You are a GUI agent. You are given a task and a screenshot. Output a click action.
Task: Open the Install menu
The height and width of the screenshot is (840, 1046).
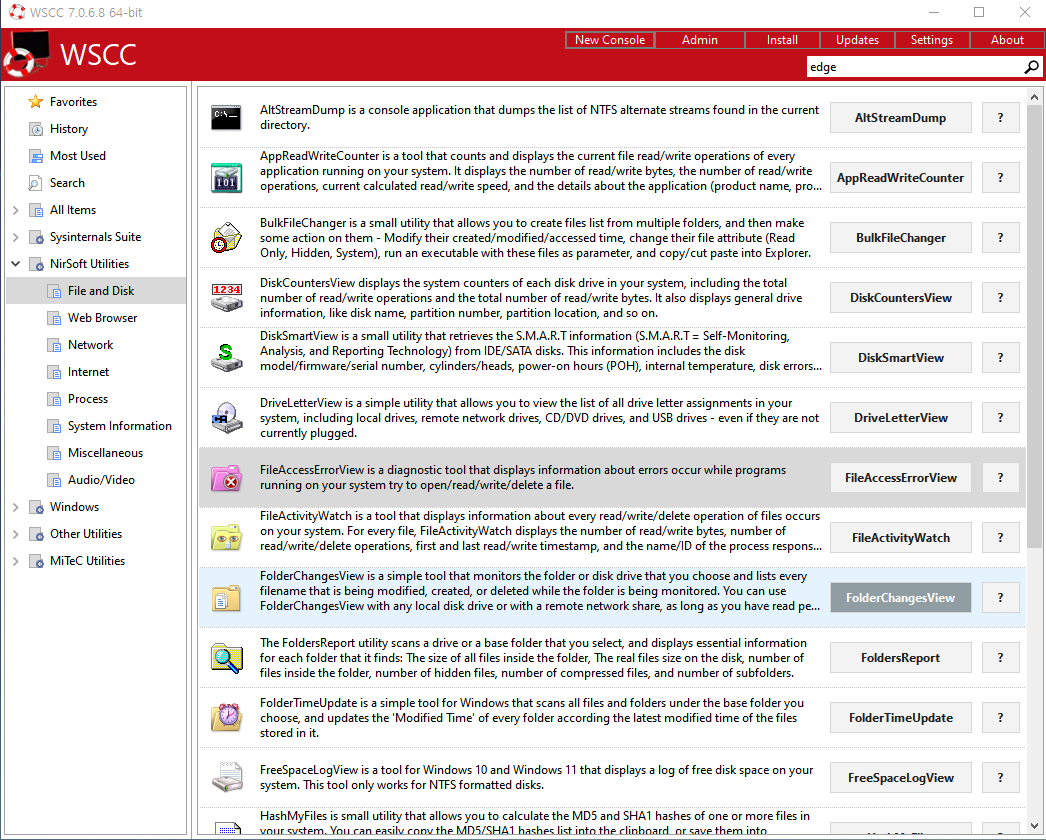[x=782, y=40]
